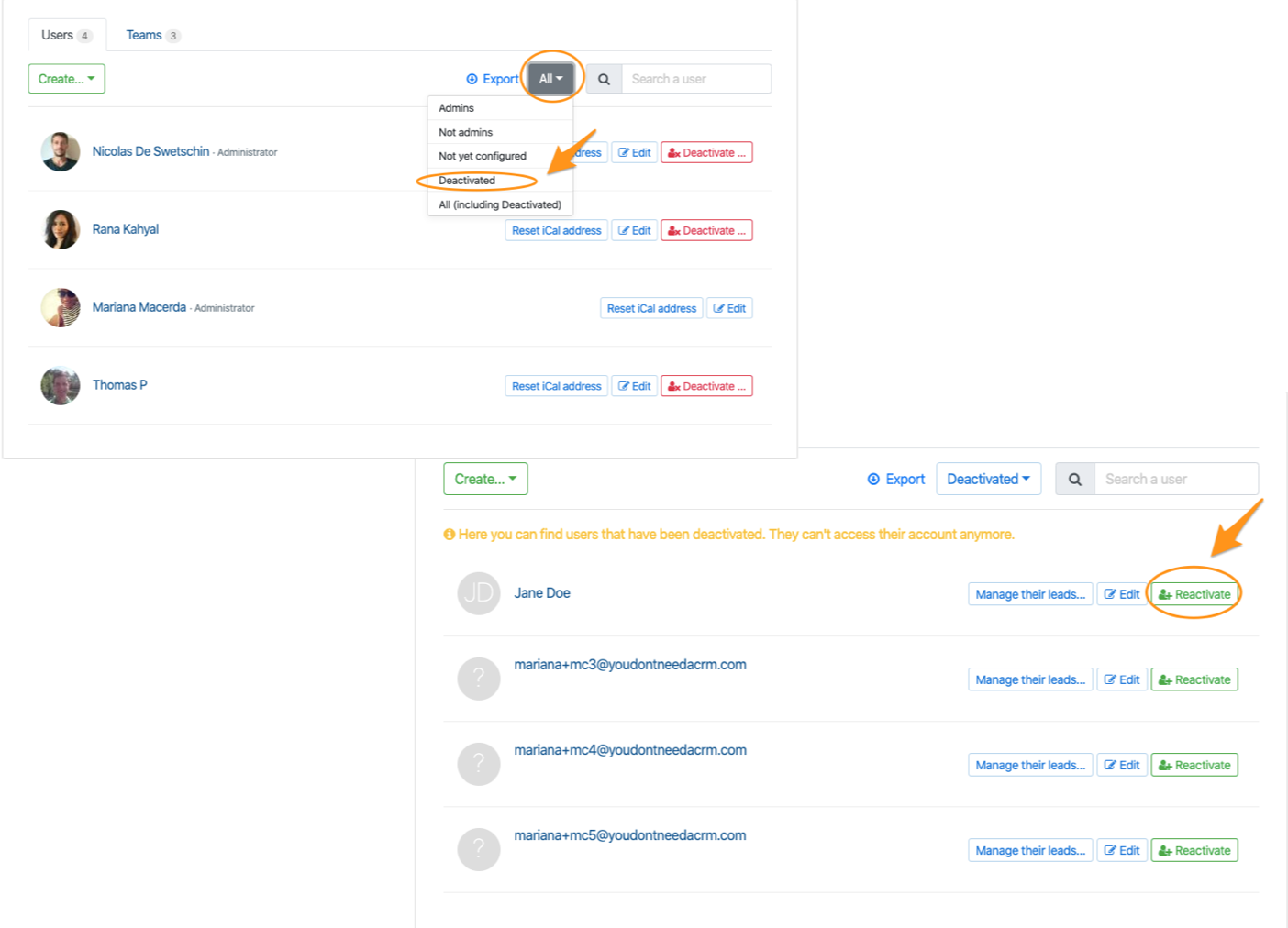1288x928 pixels.
Task: Choose Not yet configured filter option
Action: click(483, 157)
